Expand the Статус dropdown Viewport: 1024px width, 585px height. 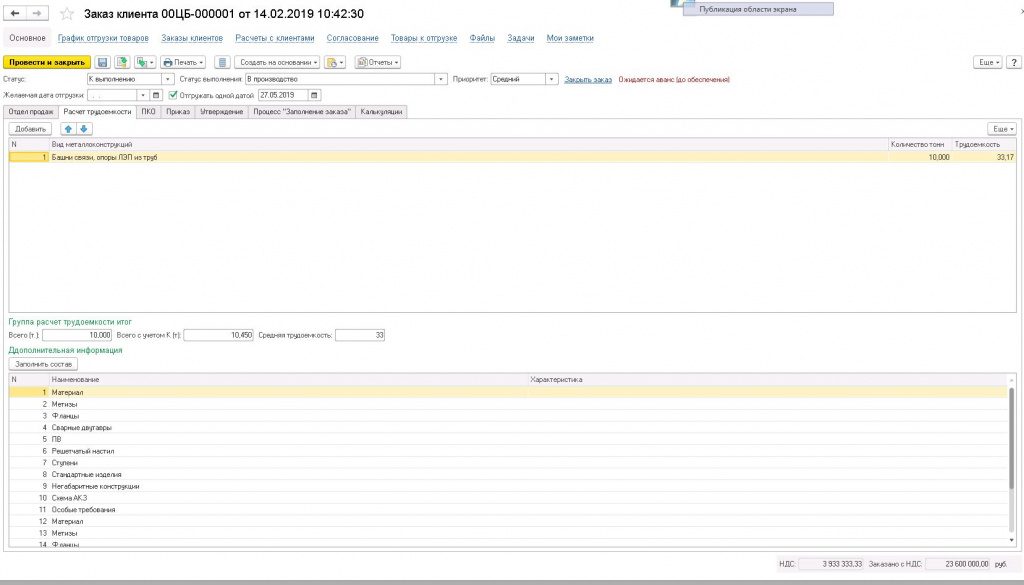168,79
